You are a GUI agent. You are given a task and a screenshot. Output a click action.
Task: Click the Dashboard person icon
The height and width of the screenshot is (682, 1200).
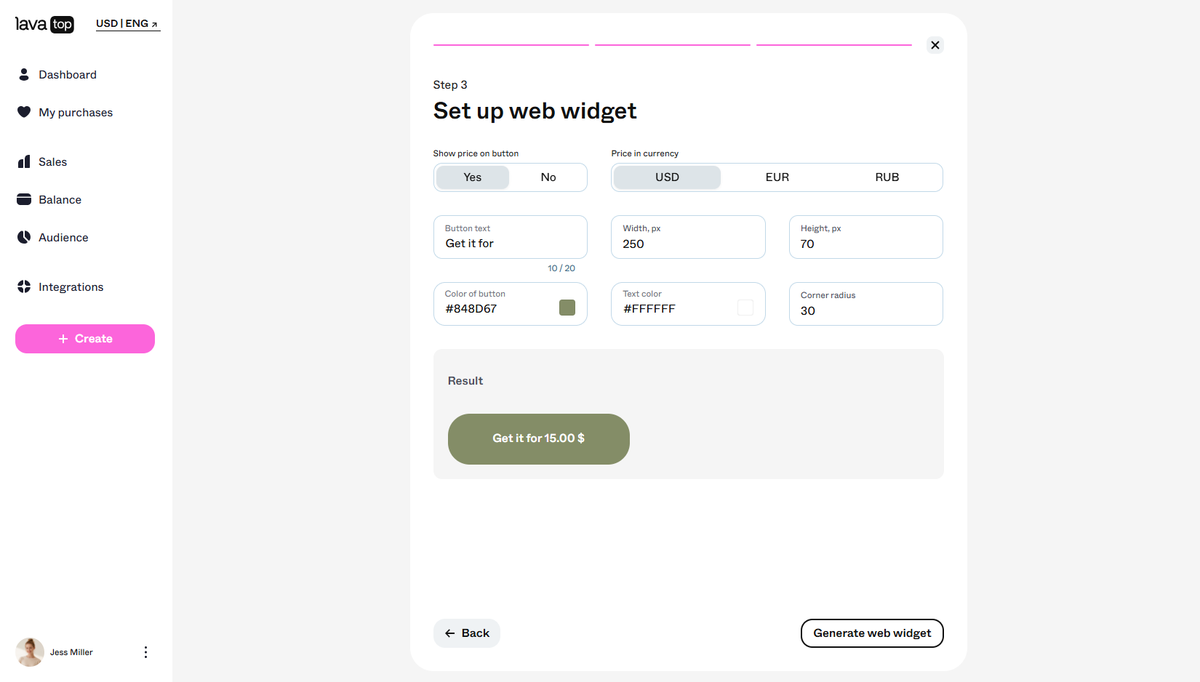pos(24,75)
